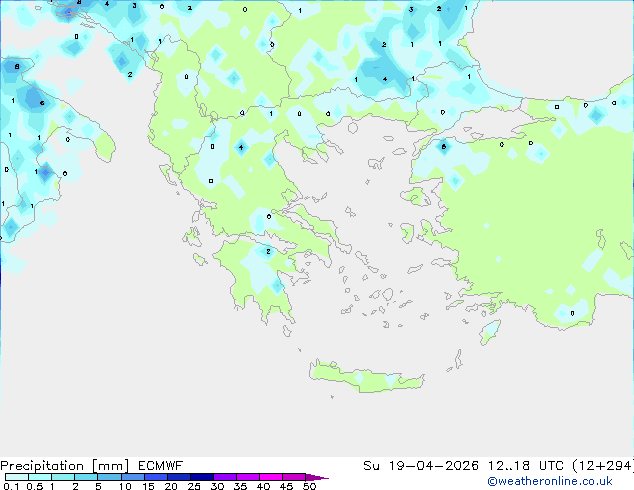
Task: Click the 30–35 mm legend color box
Action: (224, 477)
